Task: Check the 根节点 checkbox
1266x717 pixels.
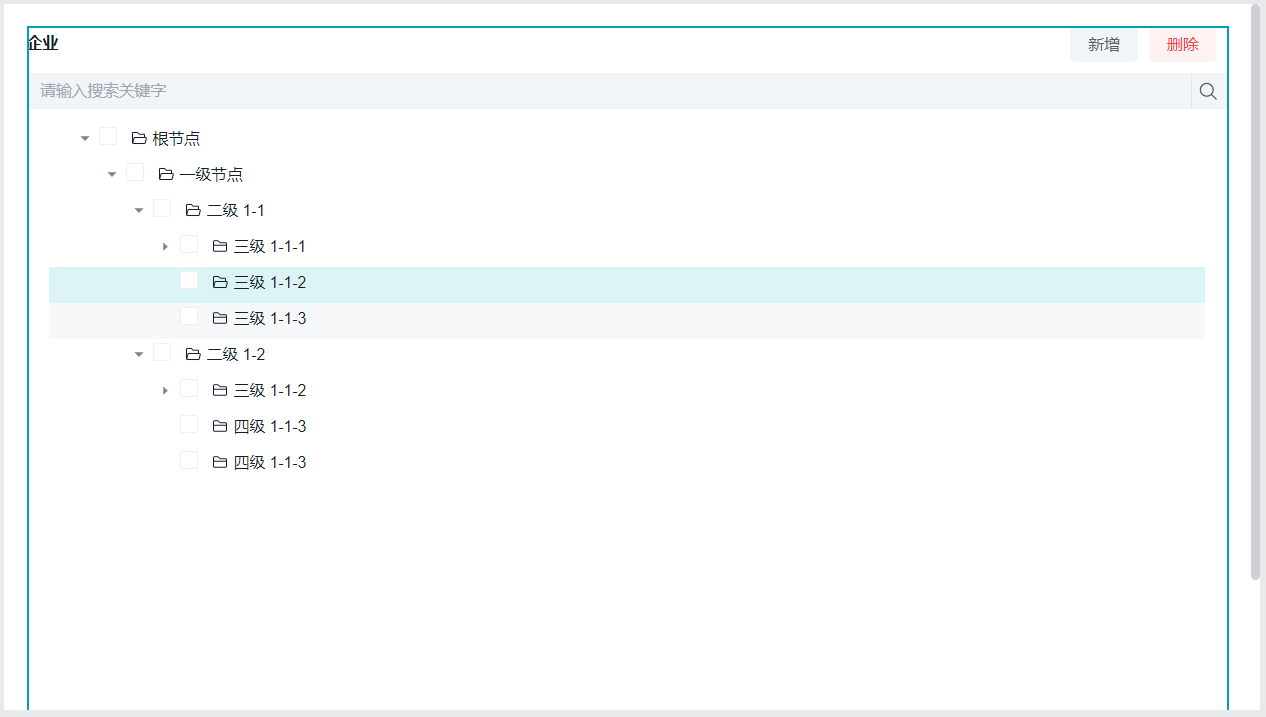Action: (108, 136)
